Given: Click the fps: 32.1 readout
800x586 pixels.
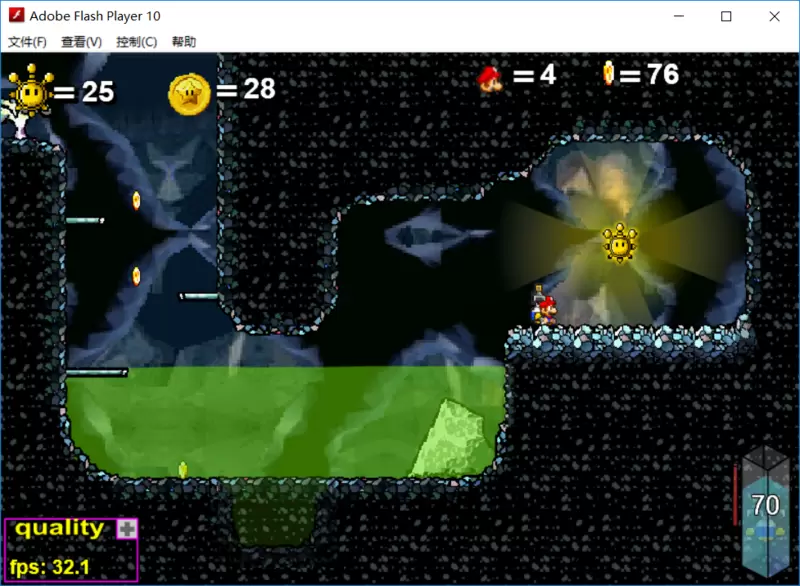Looking at the screenshot, I should pos(50,567).
